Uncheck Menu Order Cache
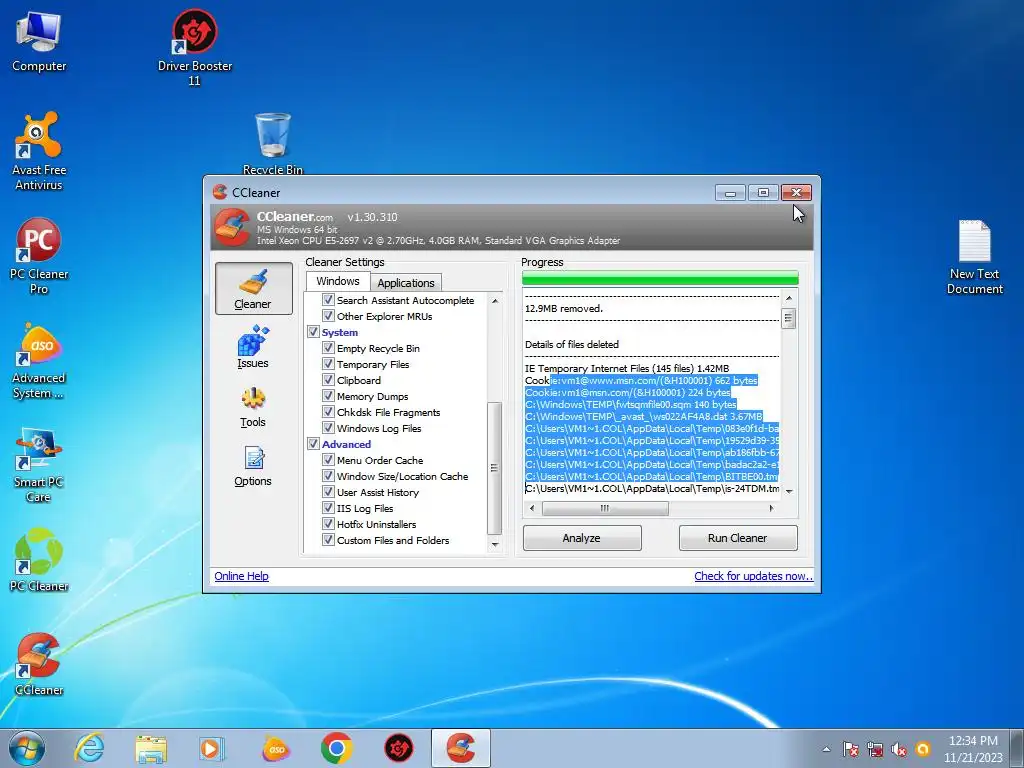 [x=328, y=460]
